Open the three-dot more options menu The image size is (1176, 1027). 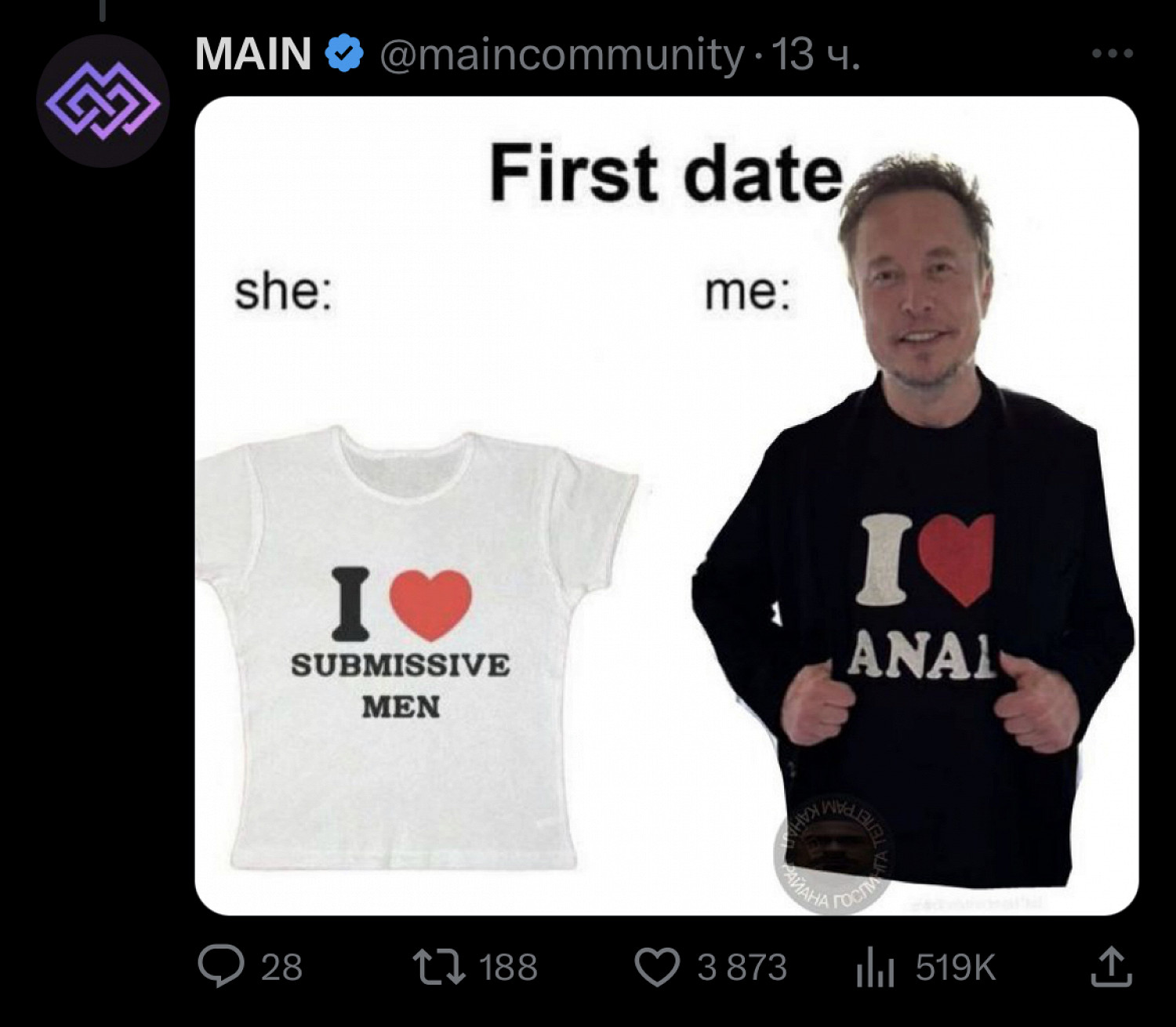point(1112,53)
